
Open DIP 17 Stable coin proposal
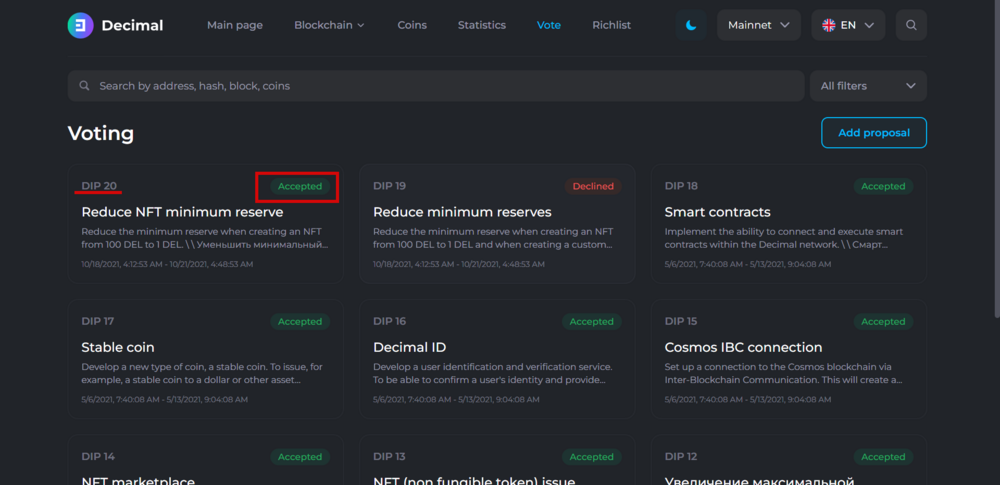205,359
